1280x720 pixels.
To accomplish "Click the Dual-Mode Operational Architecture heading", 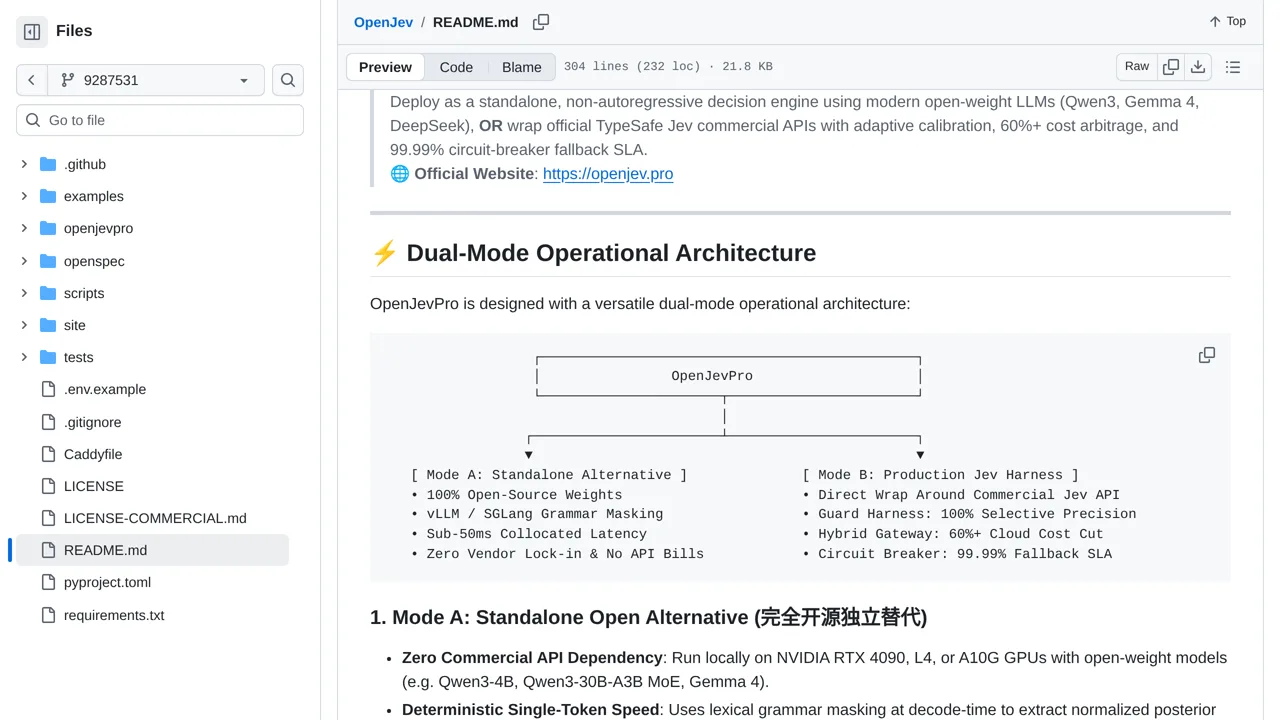I will (593, 253).
